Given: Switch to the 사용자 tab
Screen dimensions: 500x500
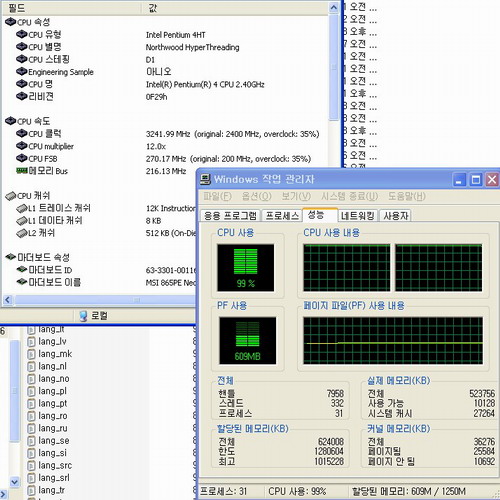Looking at the screenshot, I should (x=396, y=216).
